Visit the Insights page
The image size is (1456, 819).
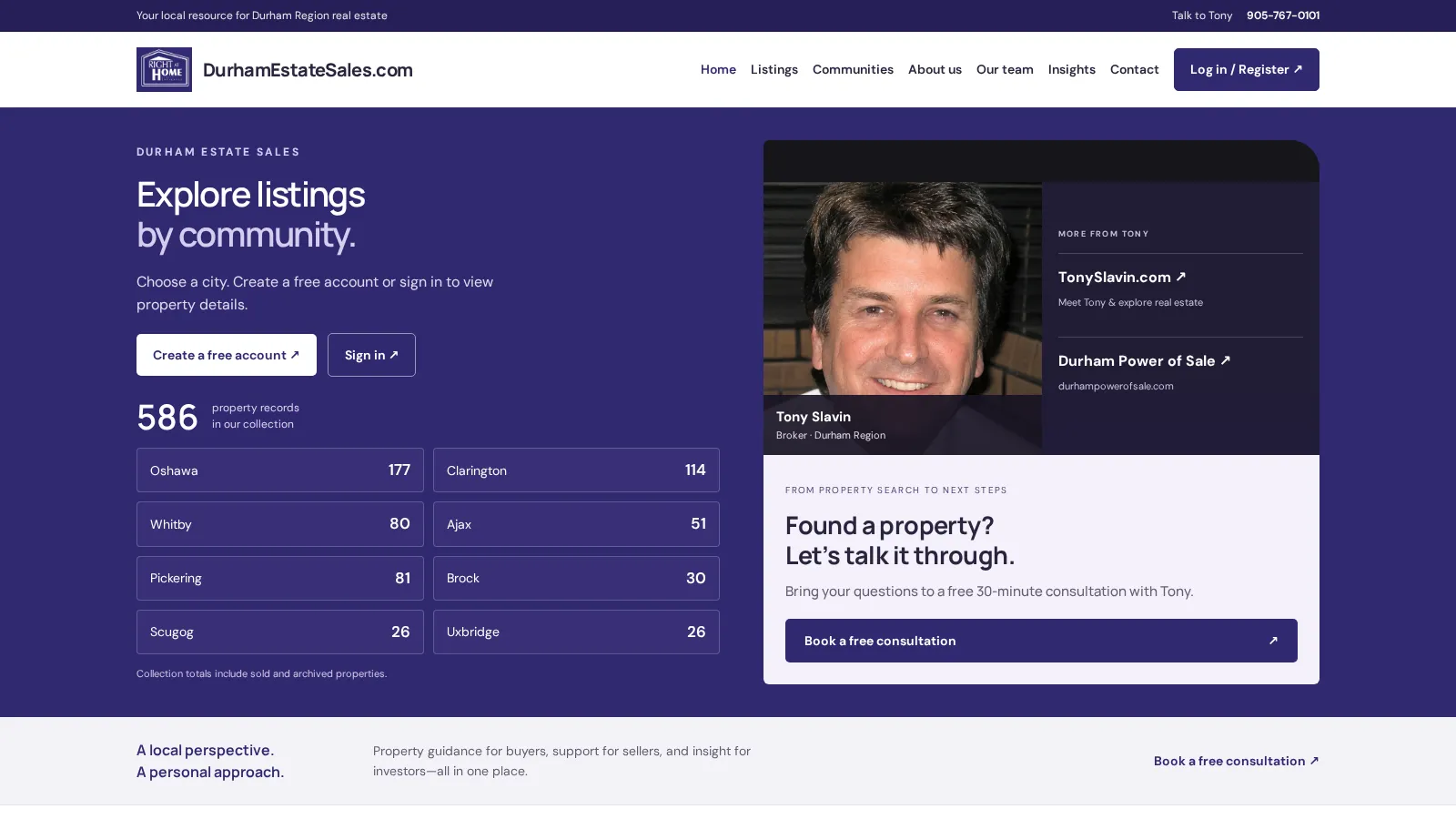click(1072, 69)
